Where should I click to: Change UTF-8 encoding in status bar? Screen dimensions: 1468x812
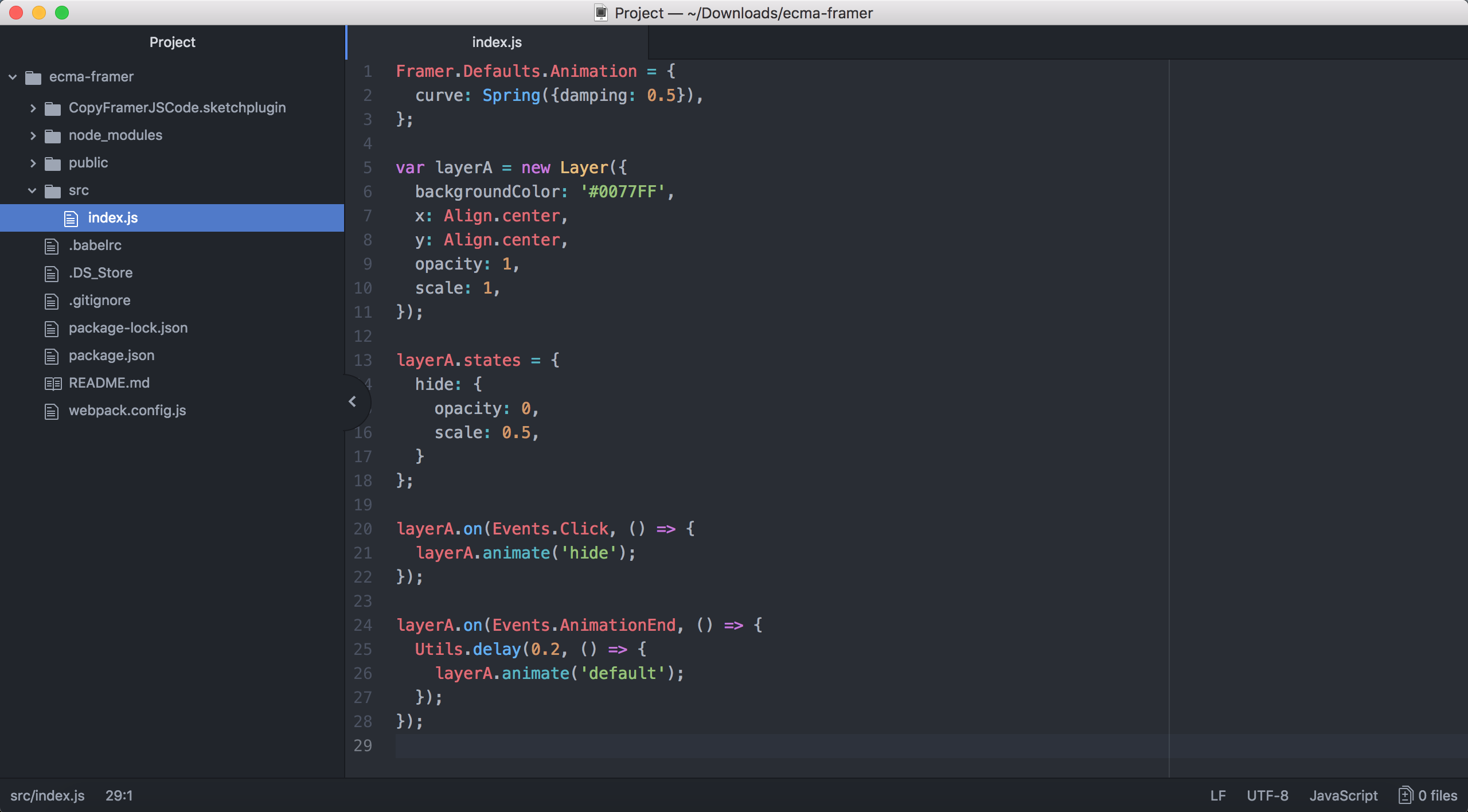tap(1267, 795)
